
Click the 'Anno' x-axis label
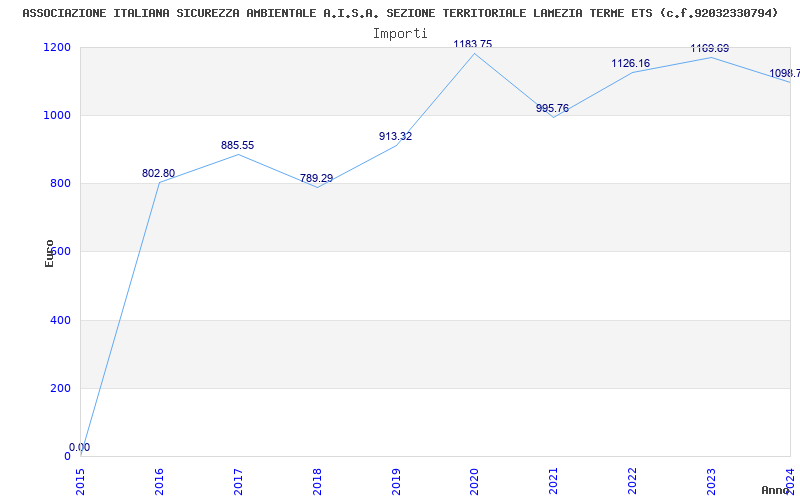click(x=775, y=490)
